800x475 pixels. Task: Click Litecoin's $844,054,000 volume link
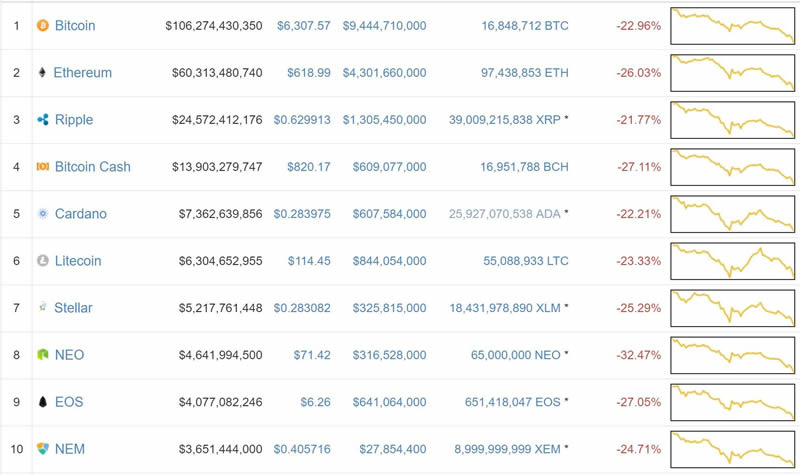[x=384, y=261]
